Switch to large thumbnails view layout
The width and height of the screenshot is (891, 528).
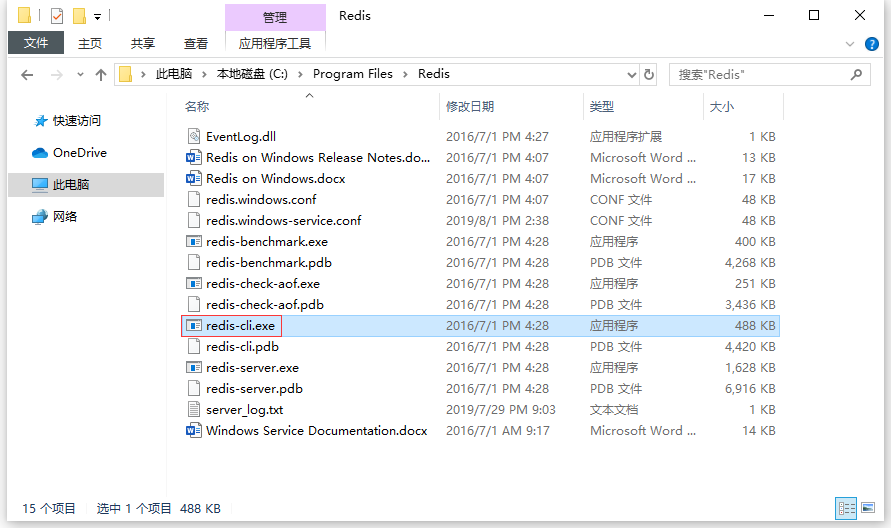coord(868,508)
